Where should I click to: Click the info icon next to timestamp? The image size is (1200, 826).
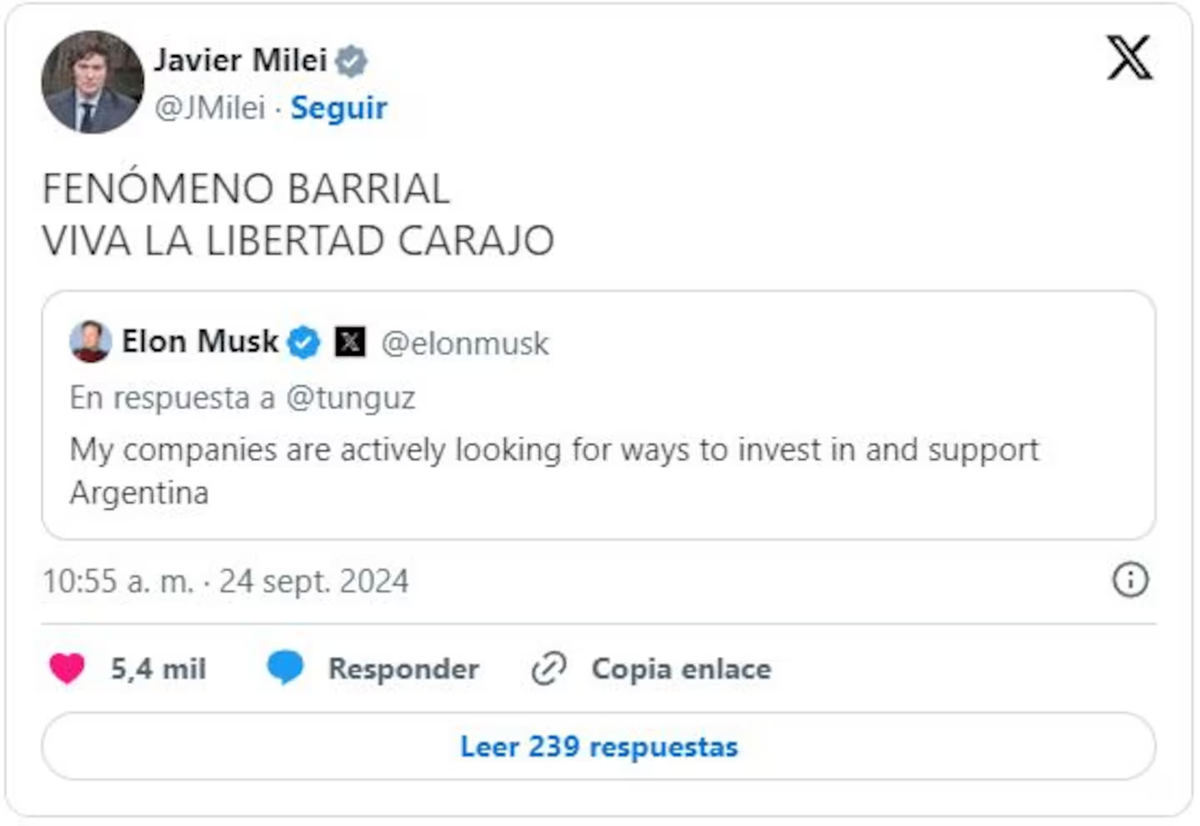pos(1130,580)
